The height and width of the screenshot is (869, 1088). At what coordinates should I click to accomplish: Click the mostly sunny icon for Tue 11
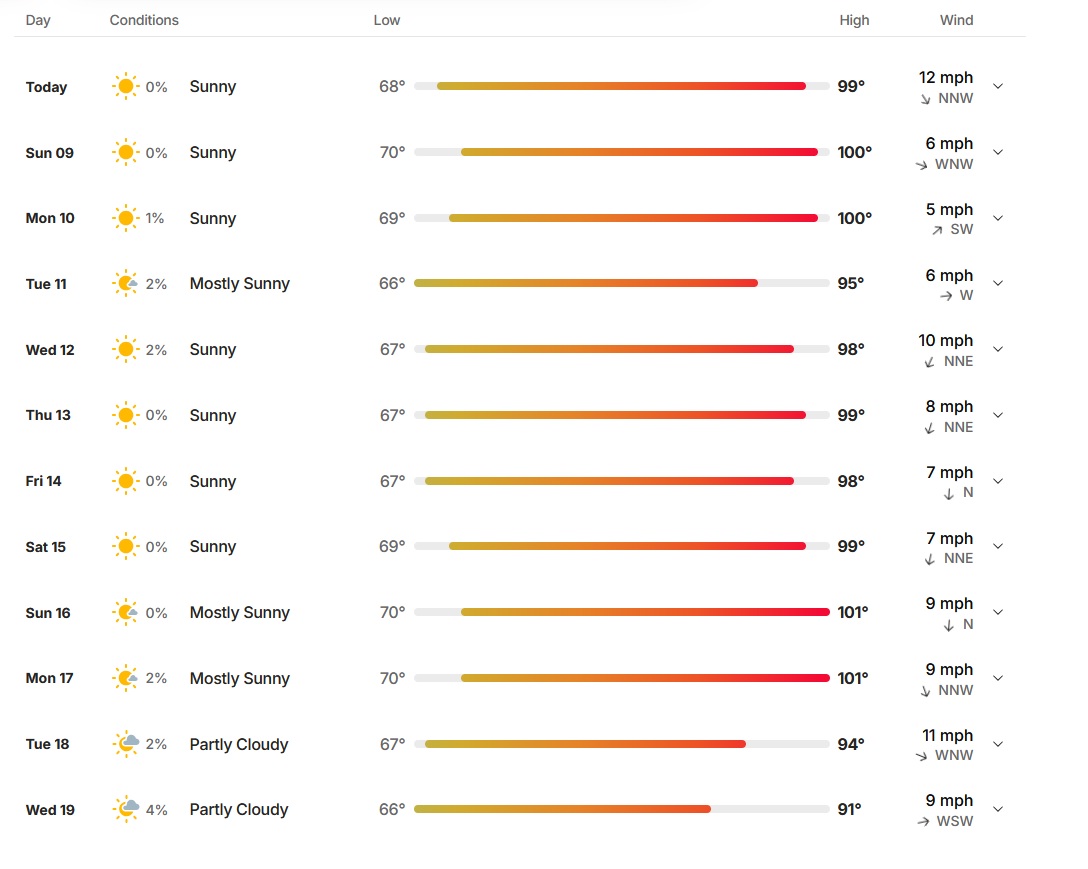tap(126, 283)
